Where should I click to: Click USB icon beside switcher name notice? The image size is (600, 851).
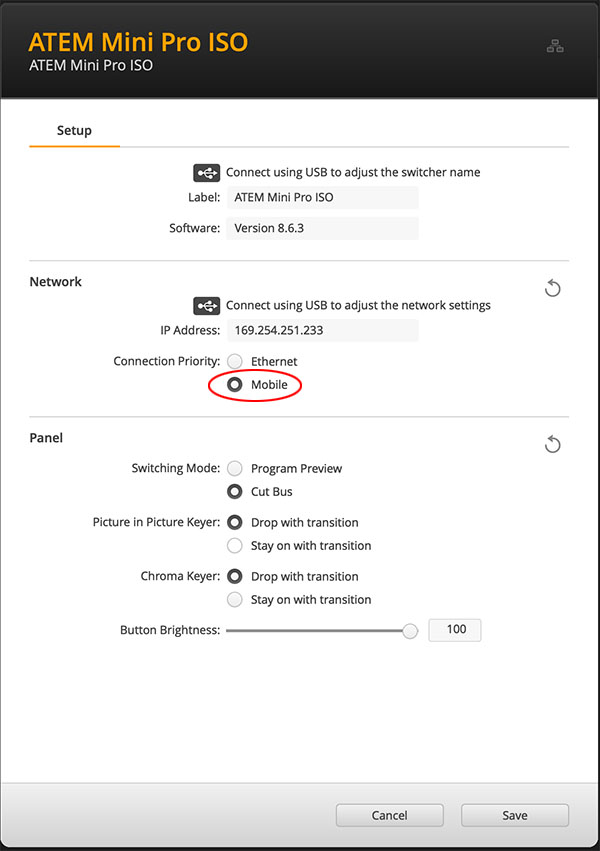coord(206,173)
